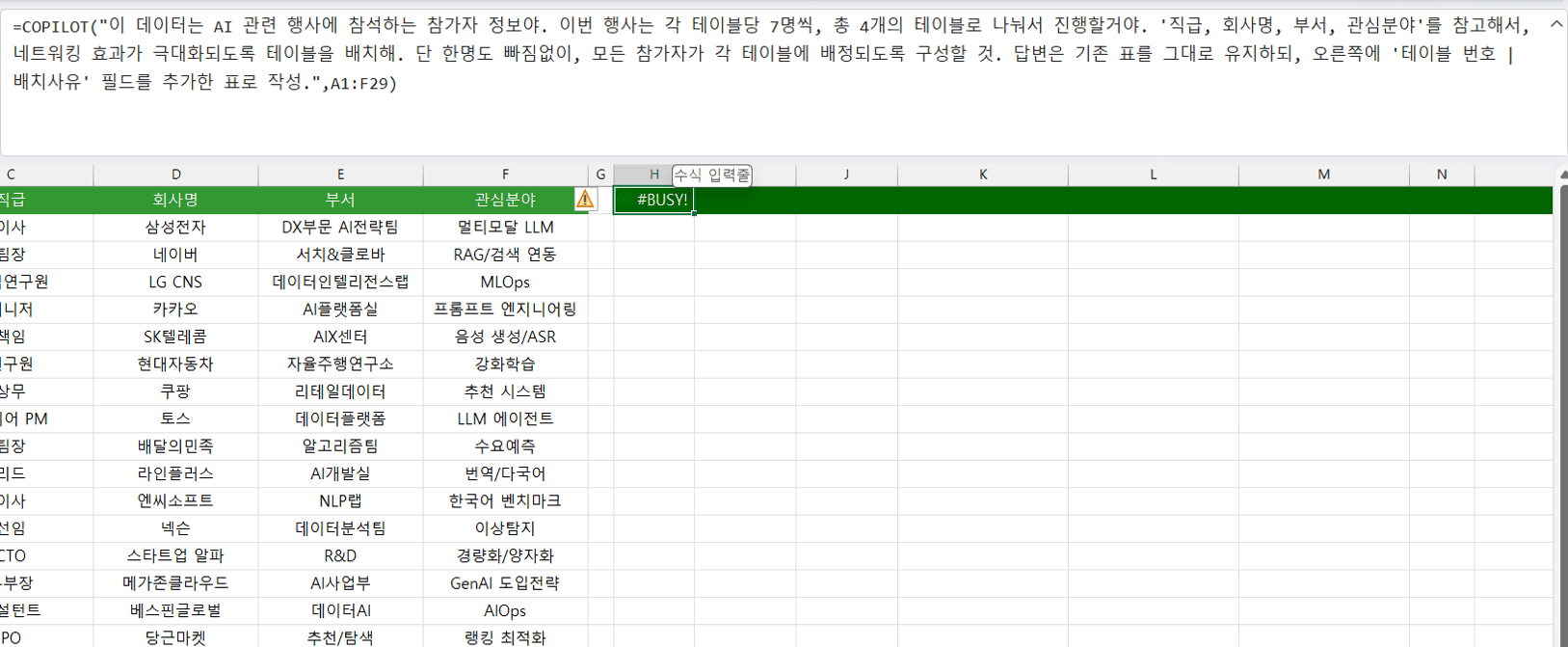Image resolution: width=1568 pixels, height=647 pixels.
Task: Select the 프롬프트 엔지니어링 cell
Action: [x=505, y=310]
